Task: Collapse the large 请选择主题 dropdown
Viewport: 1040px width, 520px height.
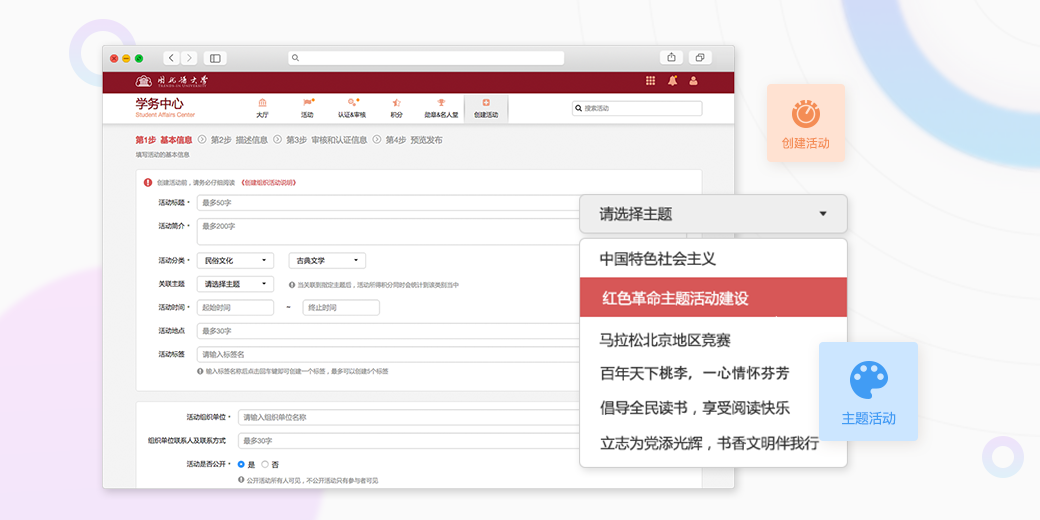Action: (713, 214)
